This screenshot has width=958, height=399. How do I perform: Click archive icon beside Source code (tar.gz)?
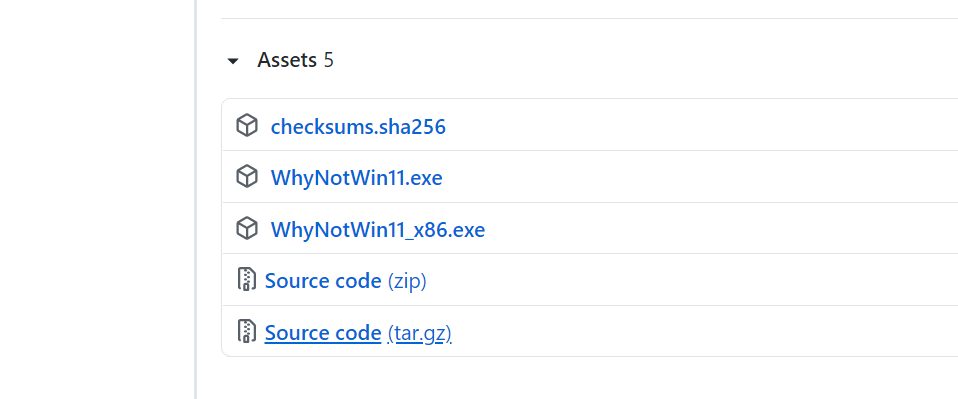(246, 331)
